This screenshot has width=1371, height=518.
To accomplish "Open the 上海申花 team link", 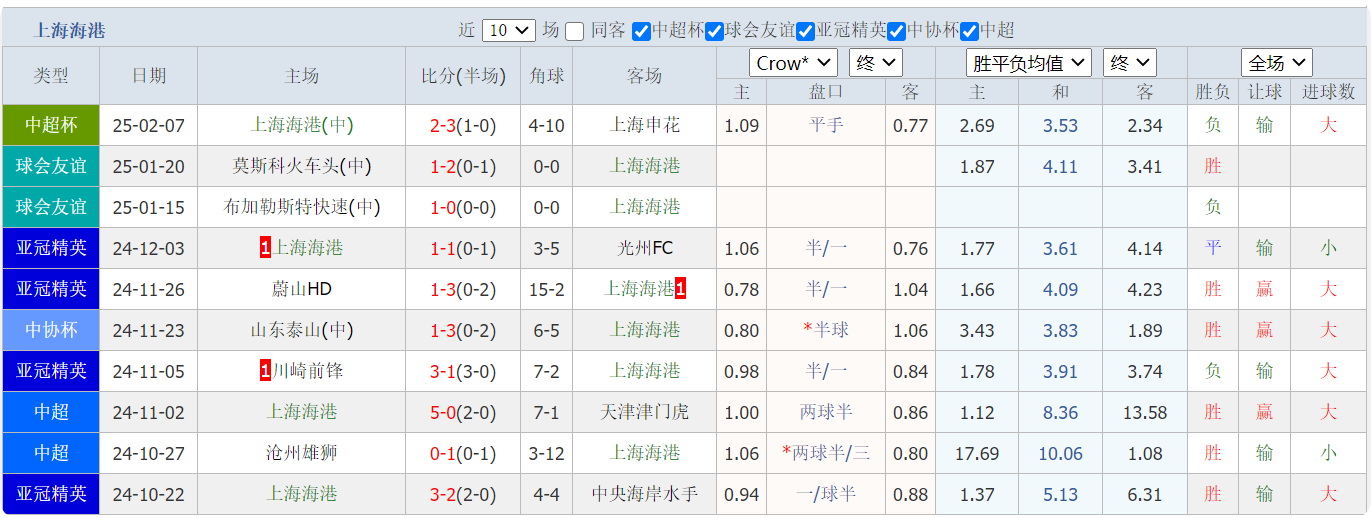I will 645,125.
